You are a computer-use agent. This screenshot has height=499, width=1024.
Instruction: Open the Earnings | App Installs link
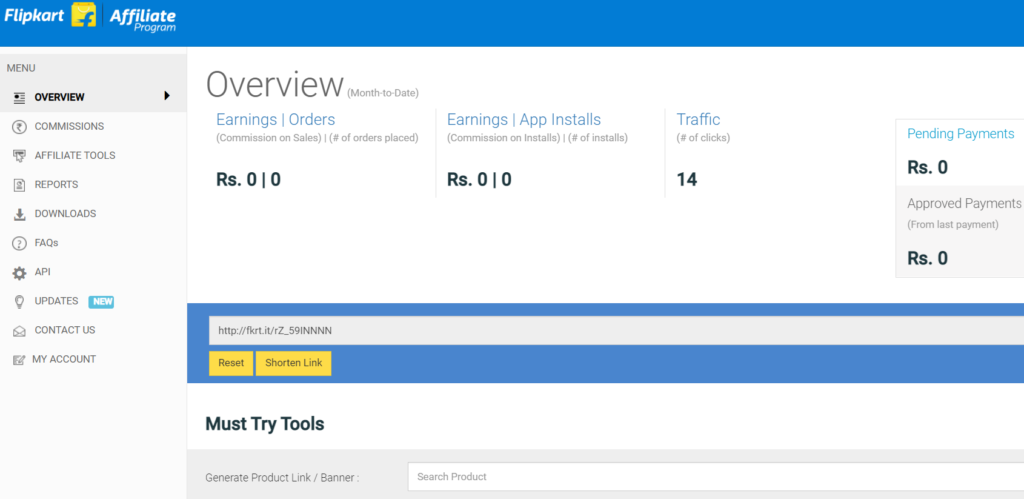click(524, 120)
